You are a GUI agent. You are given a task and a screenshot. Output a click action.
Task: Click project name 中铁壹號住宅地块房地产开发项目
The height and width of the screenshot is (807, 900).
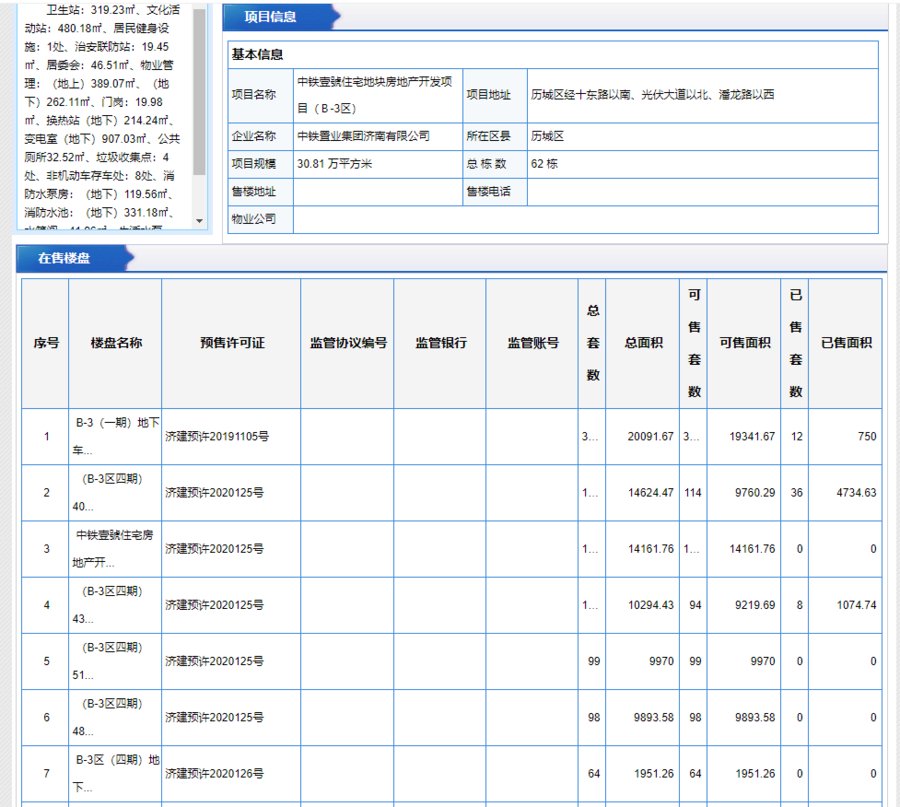point(375,95)
